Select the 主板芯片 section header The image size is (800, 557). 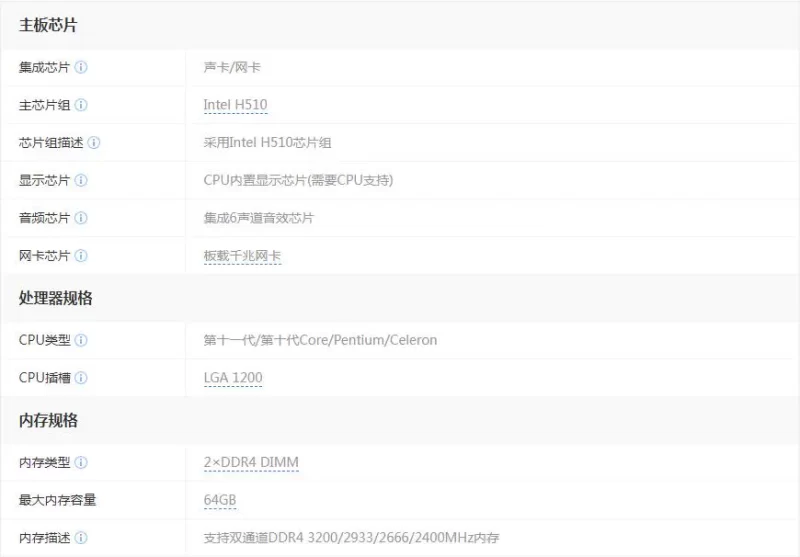[x=48, y=25]
